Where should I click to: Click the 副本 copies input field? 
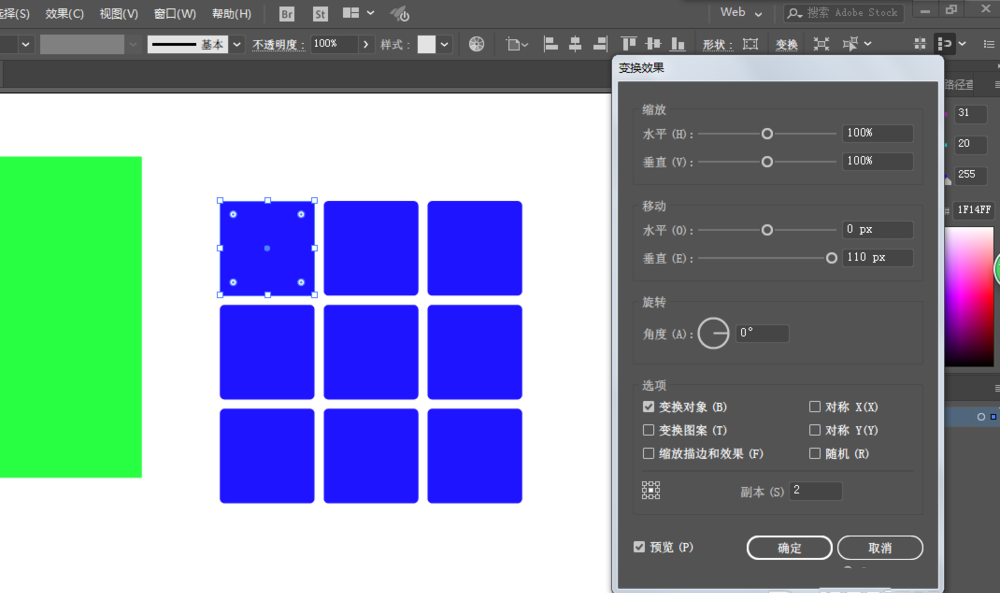pos(816,490)
